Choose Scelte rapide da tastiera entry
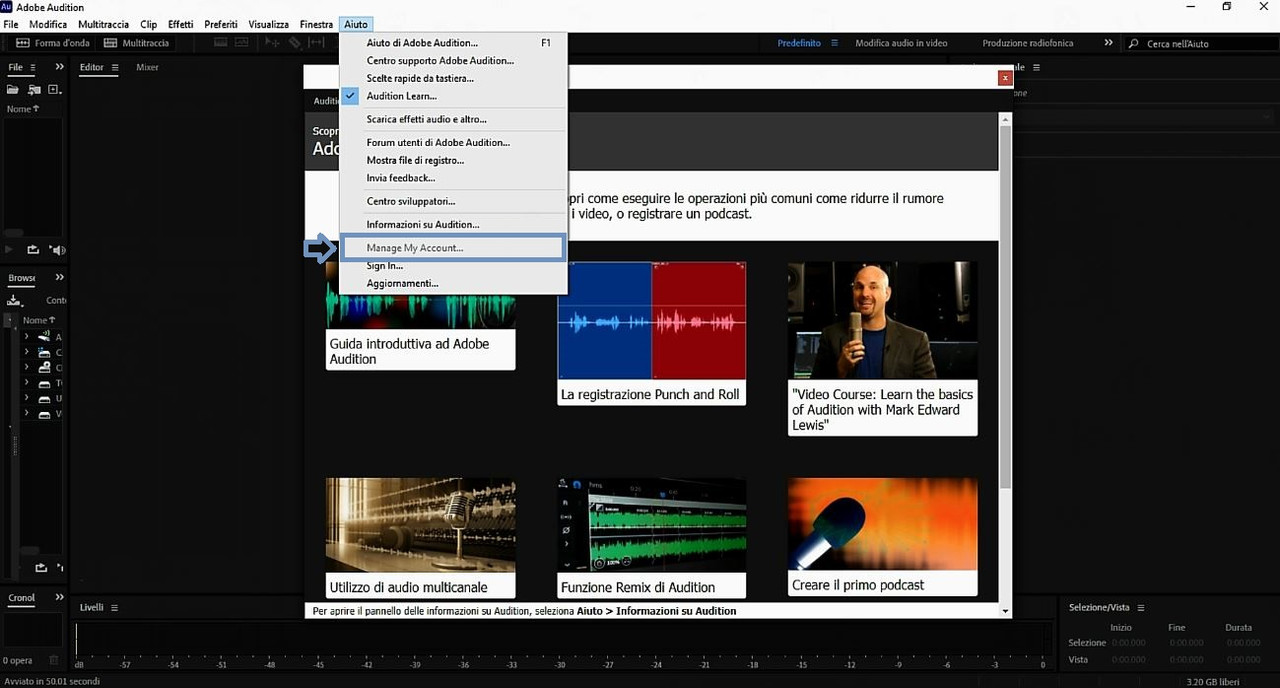The width and height of the screenshot is (1280, 688). [453, 78]
